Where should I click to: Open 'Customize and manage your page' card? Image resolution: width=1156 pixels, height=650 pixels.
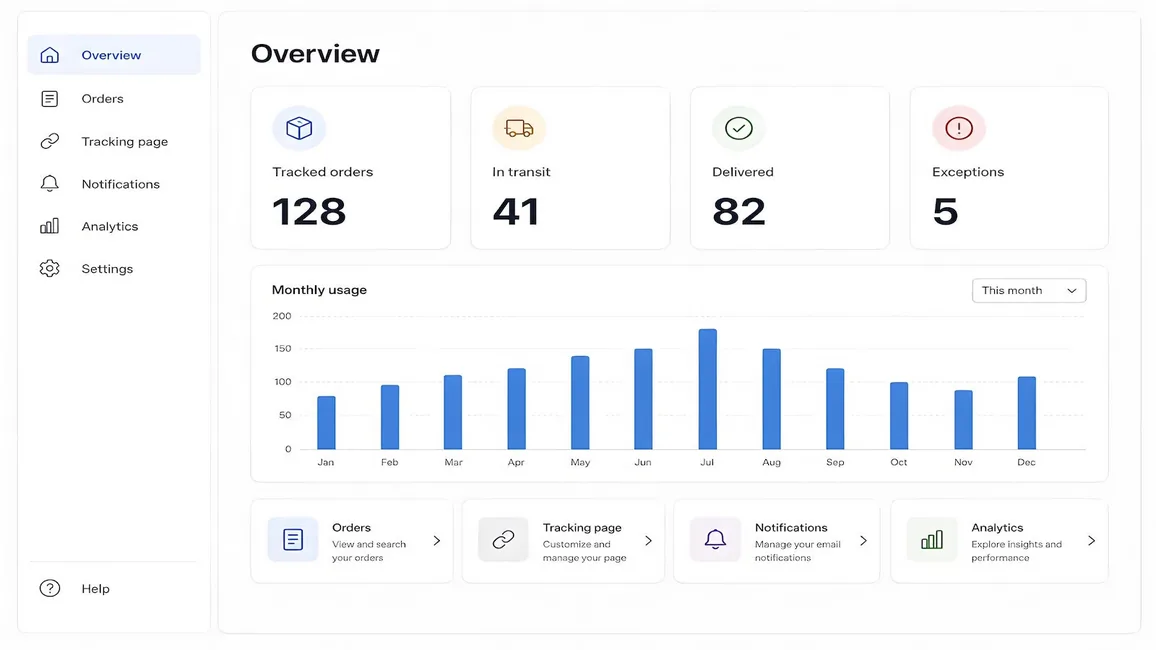click(563, 541)
